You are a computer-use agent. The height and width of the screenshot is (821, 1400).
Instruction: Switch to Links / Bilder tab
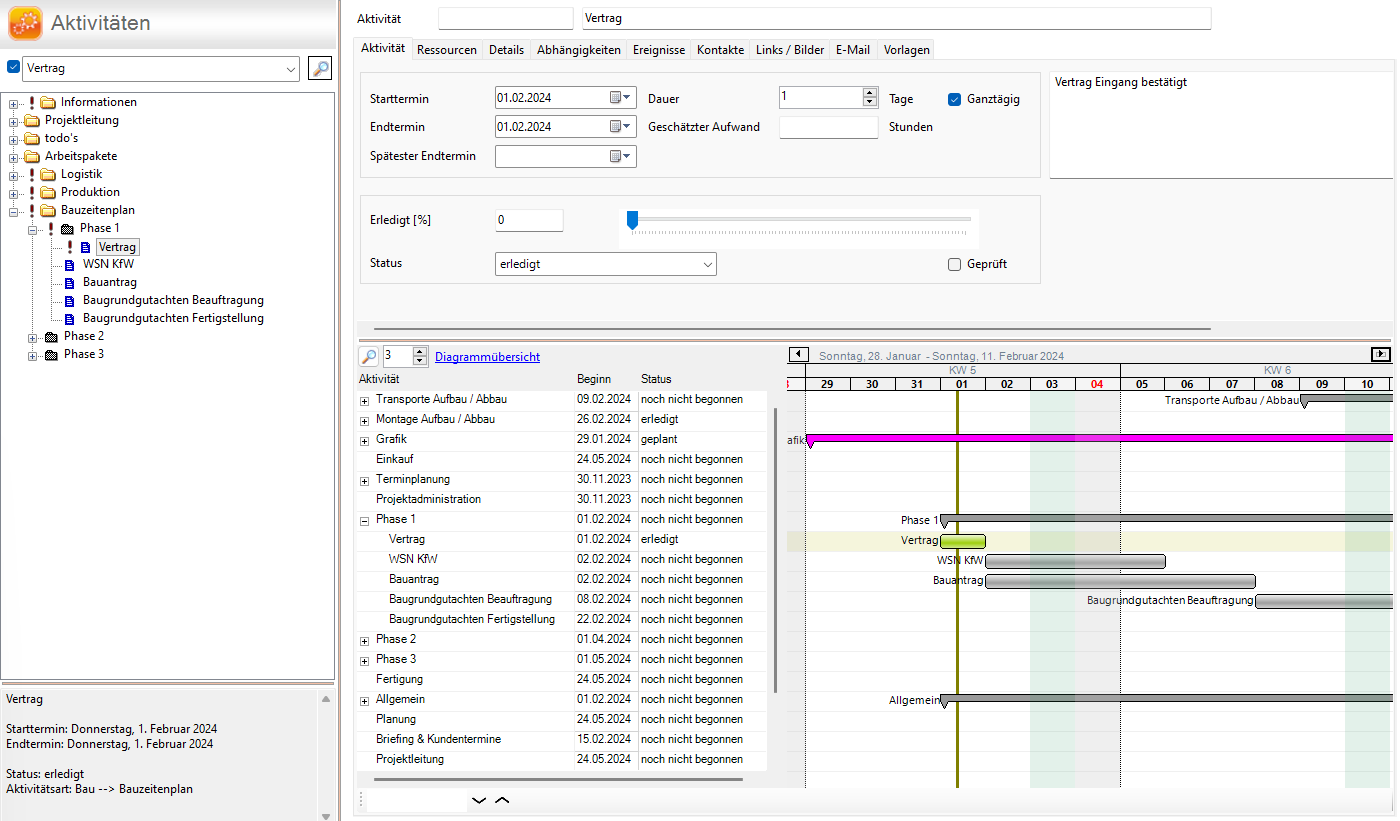(790, 50)
